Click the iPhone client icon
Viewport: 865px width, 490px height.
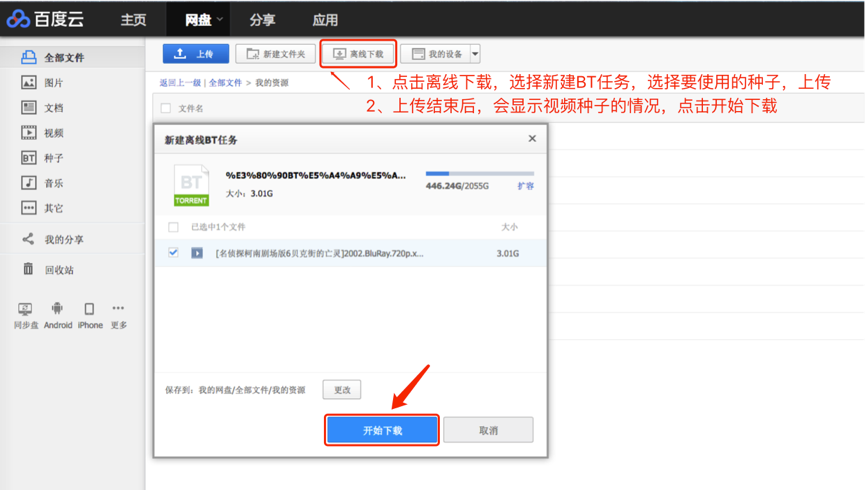tap(89, 308)
